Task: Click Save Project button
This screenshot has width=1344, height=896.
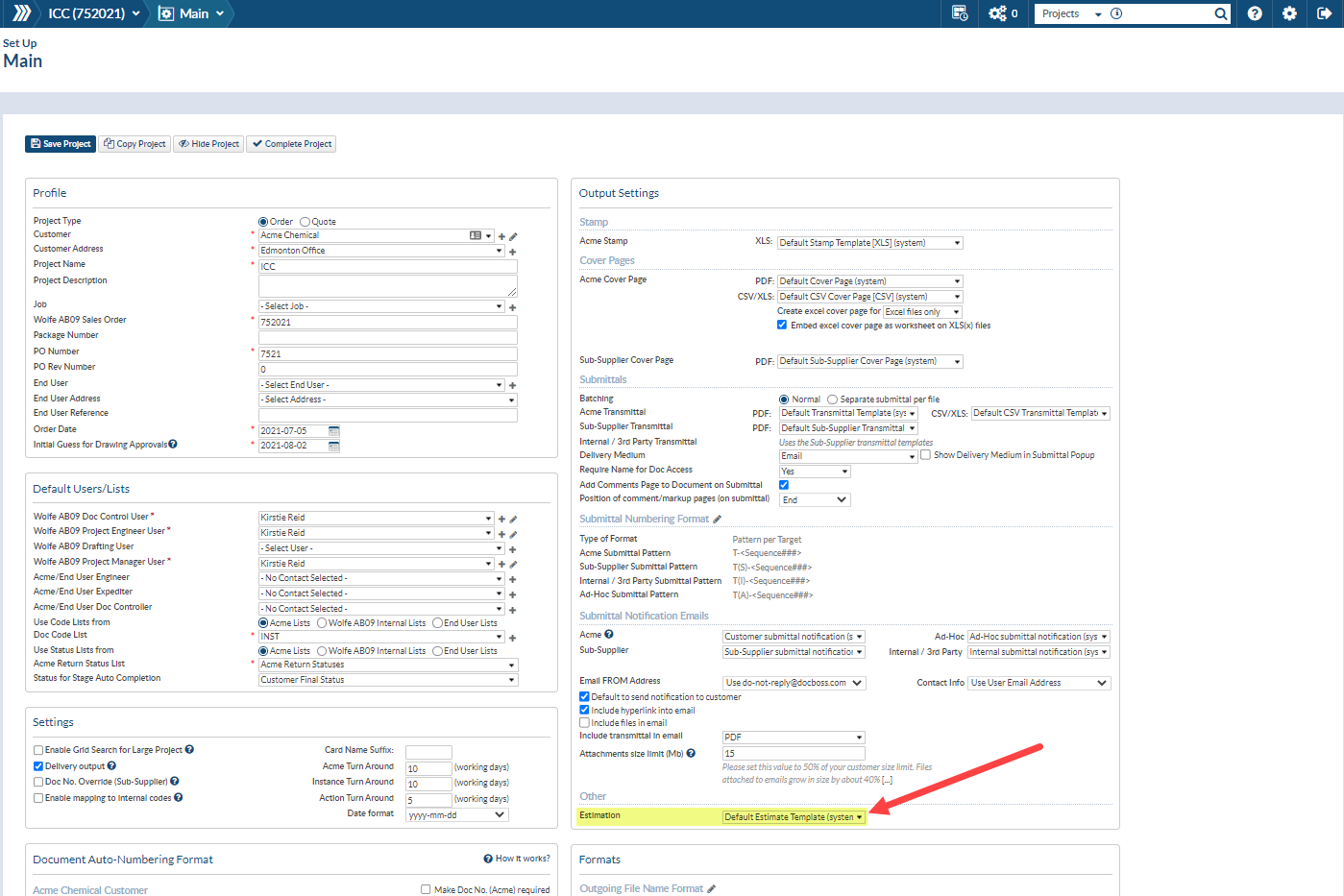Action: (61, 144)
